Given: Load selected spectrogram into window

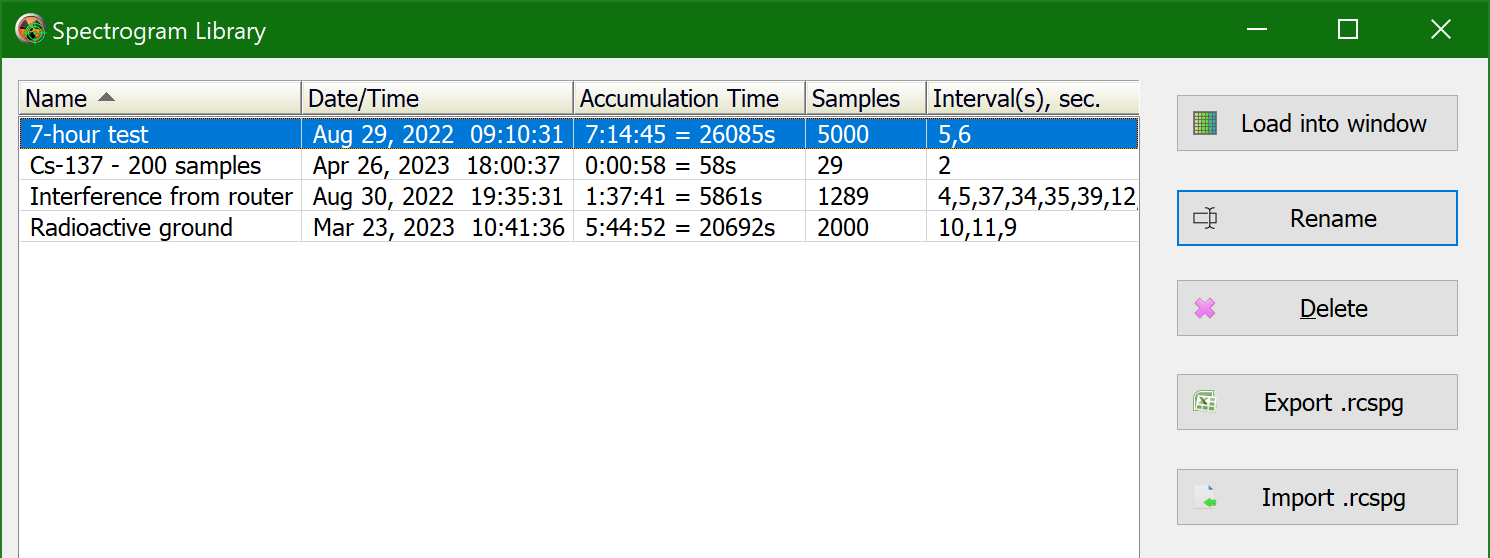Looking at the screenshot, I should pos(1317,123).
